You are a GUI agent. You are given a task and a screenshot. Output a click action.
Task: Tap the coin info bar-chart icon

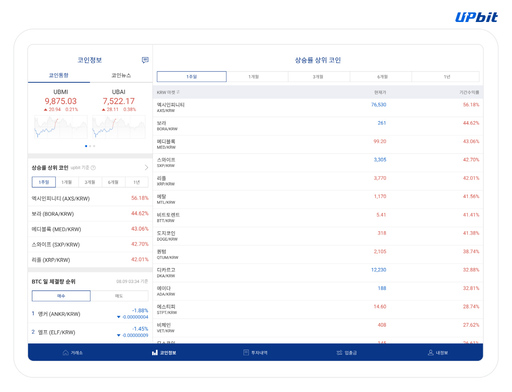tap(155, 352)
